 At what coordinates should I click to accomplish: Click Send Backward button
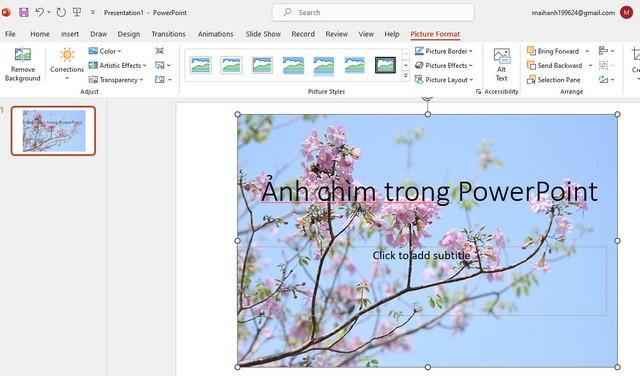[555, 65]
